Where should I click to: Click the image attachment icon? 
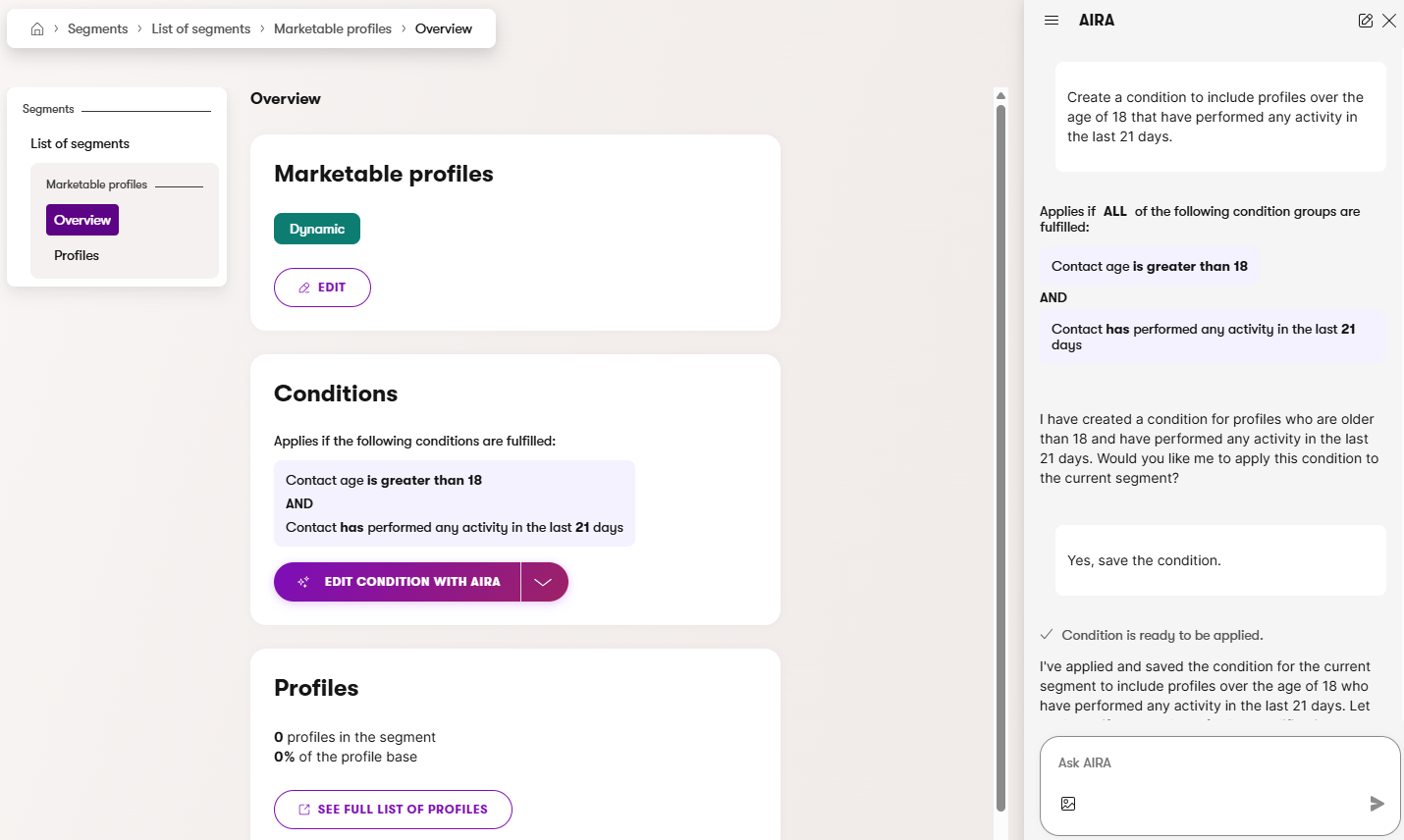point(1068,804)
